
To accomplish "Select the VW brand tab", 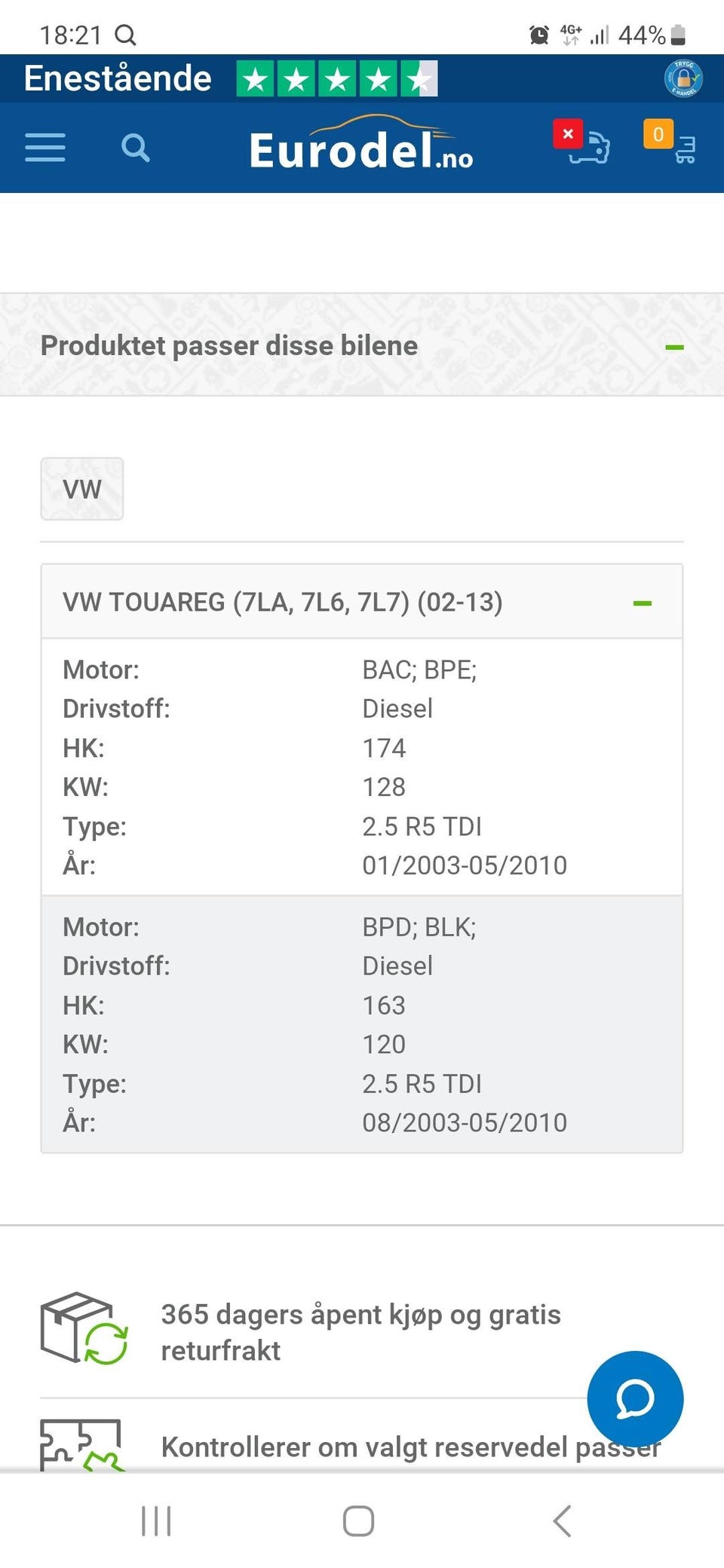I will click(82, 489).
